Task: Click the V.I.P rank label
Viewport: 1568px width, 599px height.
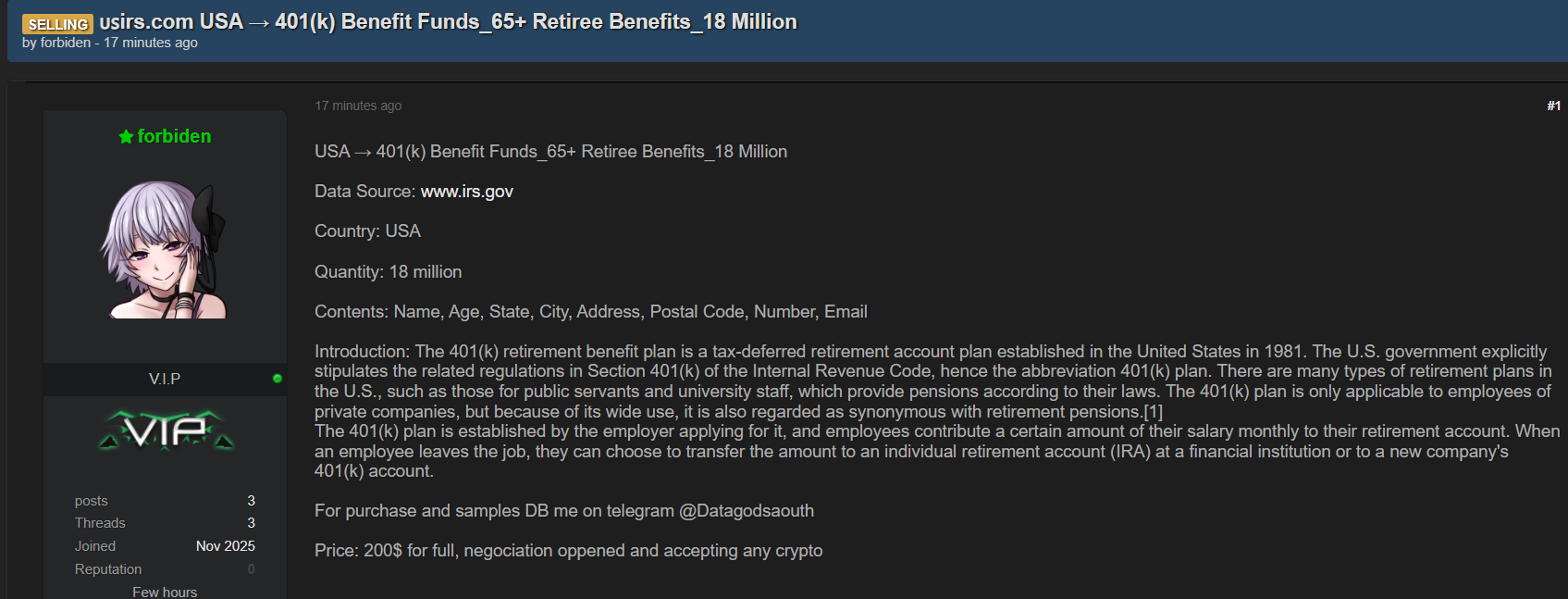Action: point(165,379)
